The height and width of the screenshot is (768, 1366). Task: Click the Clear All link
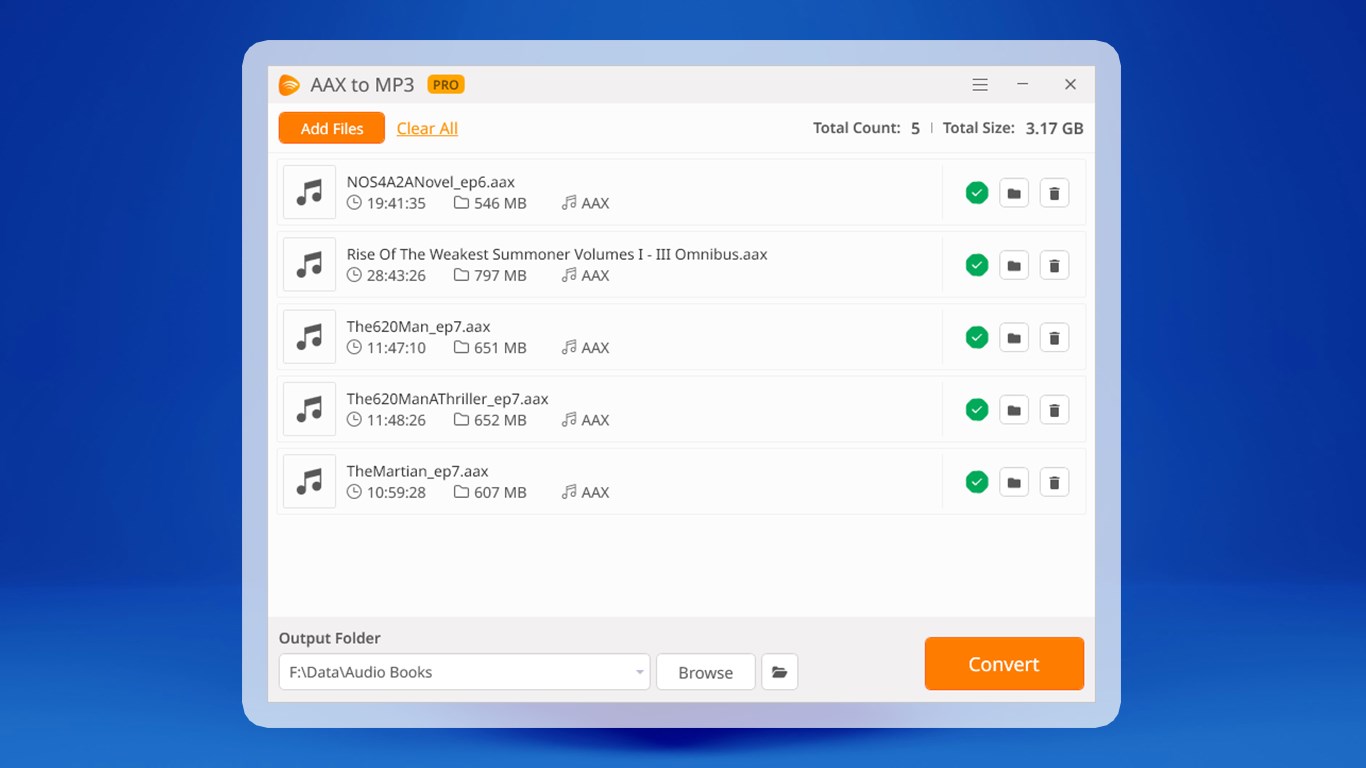[427, 128]
